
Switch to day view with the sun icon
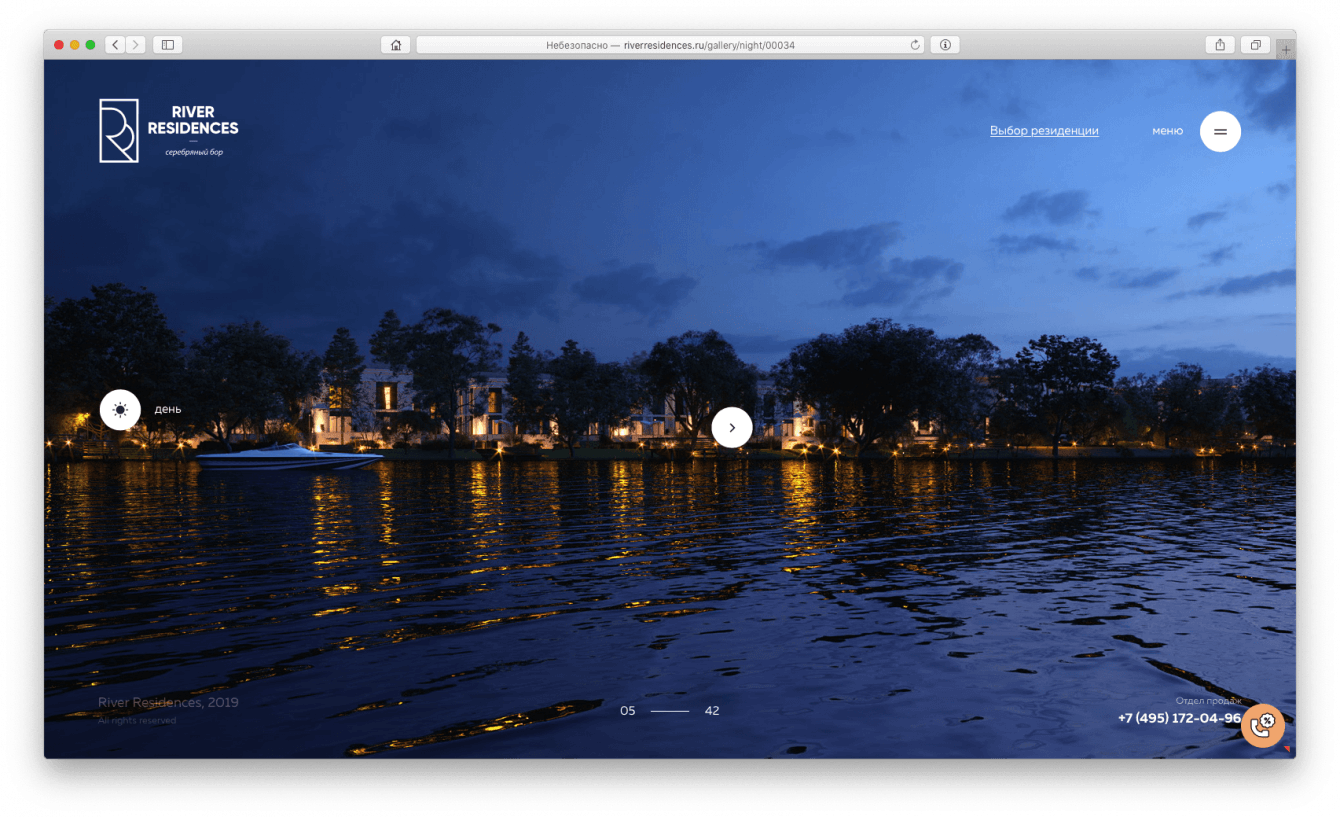point(120,409)
